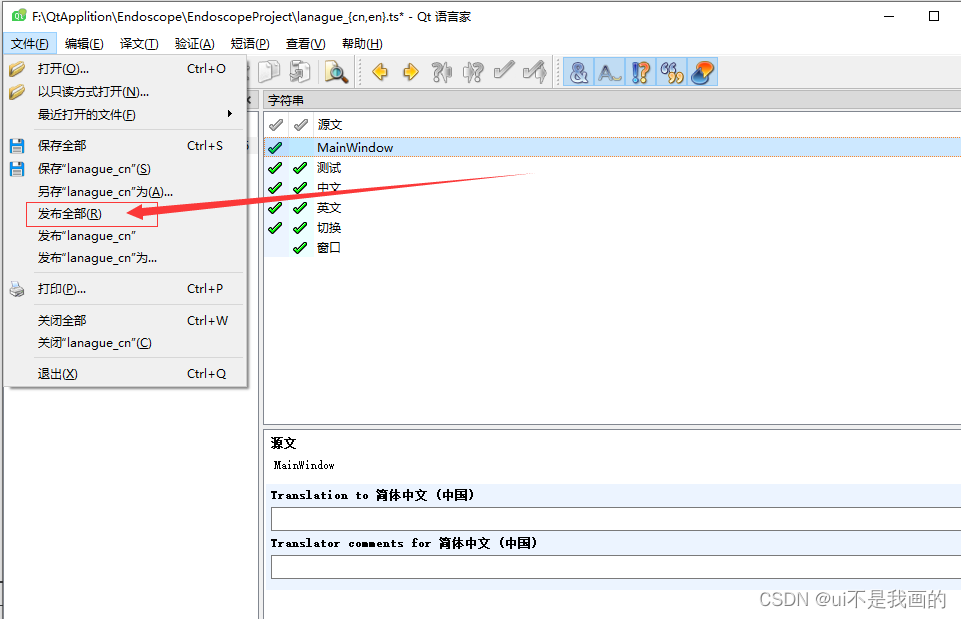The width and height of the screenshot is (961, 619).
Task: Click the previous item yellow arrow icon
Action: [380, 71]
